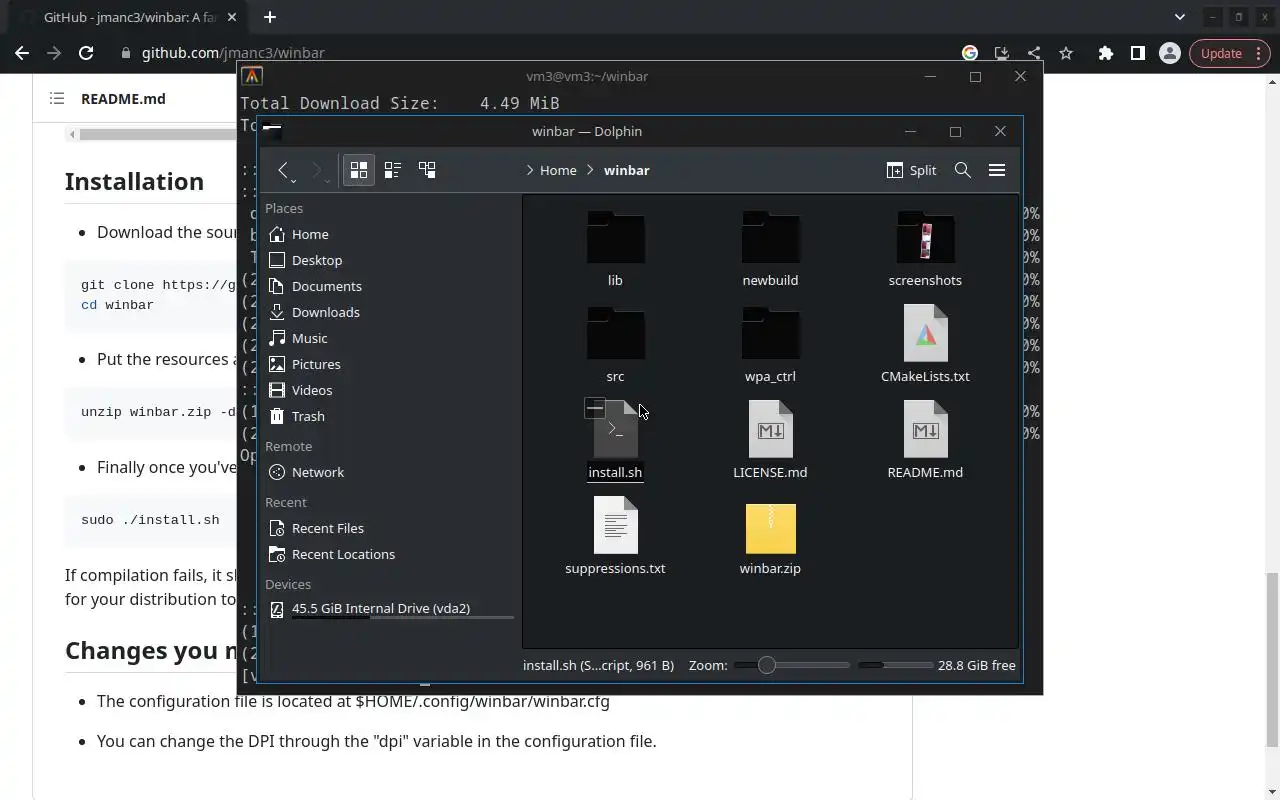This screenshot has width=1280, height=800.
Task: Open a new browser tab
Action: coord(270,17)
